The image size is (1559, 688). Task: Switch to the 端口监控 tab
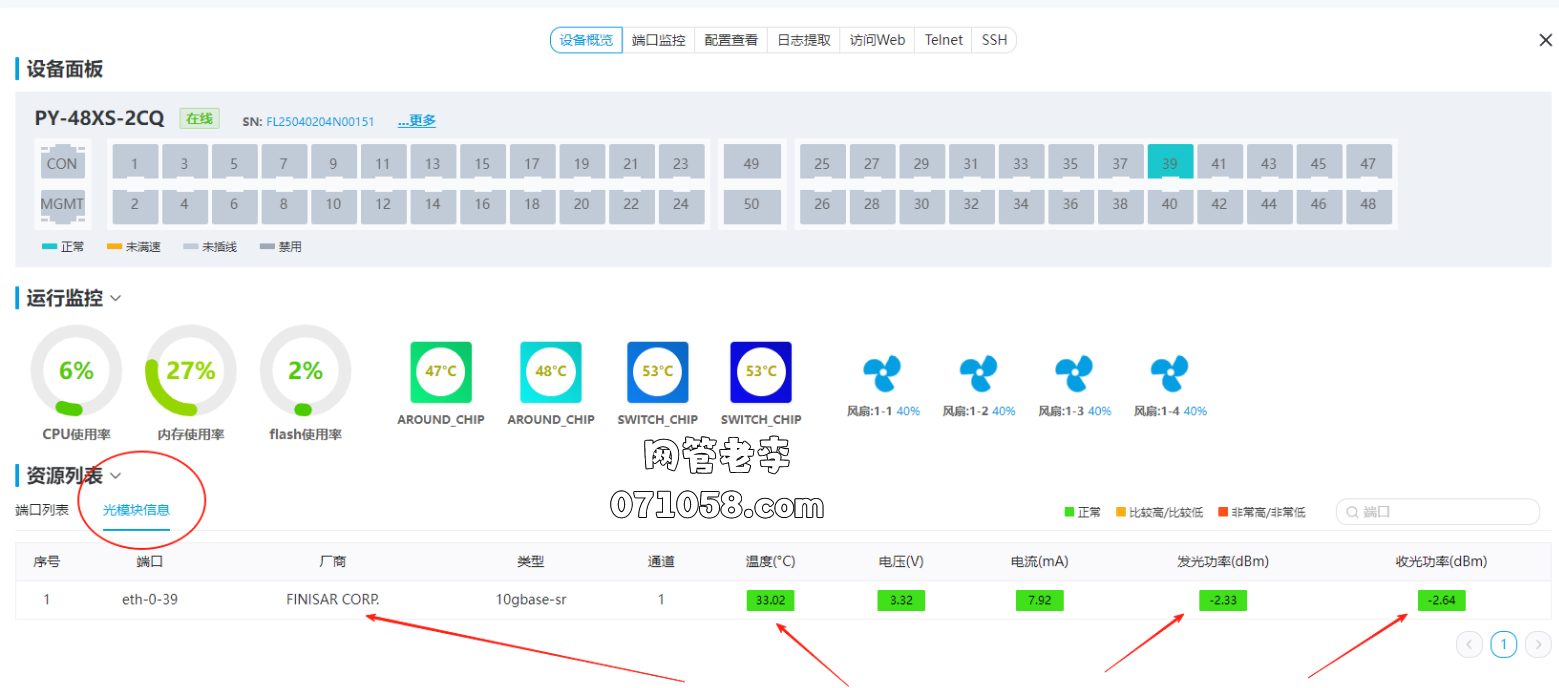coord(658,40)
